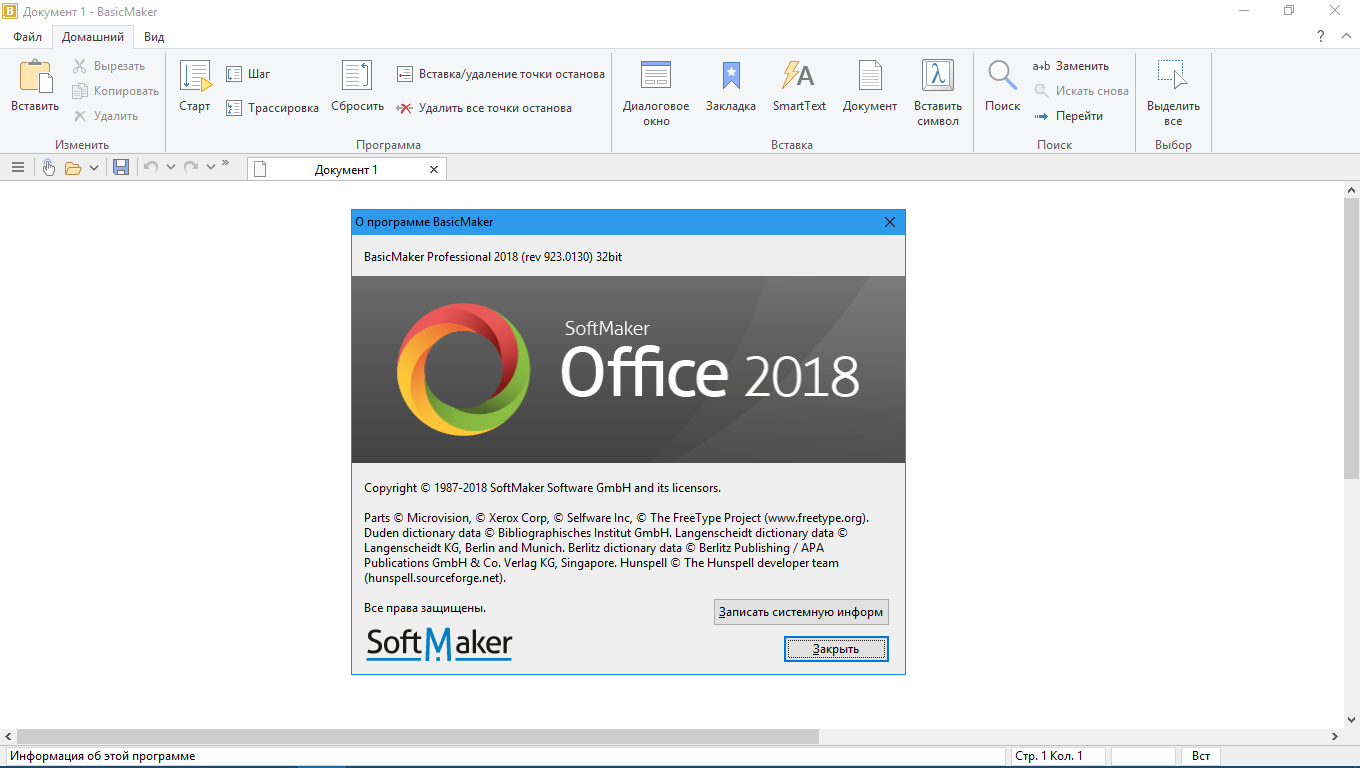Select the Вырезать cut command
This screenshot has width=1360, height=768.
coord(109,66)
